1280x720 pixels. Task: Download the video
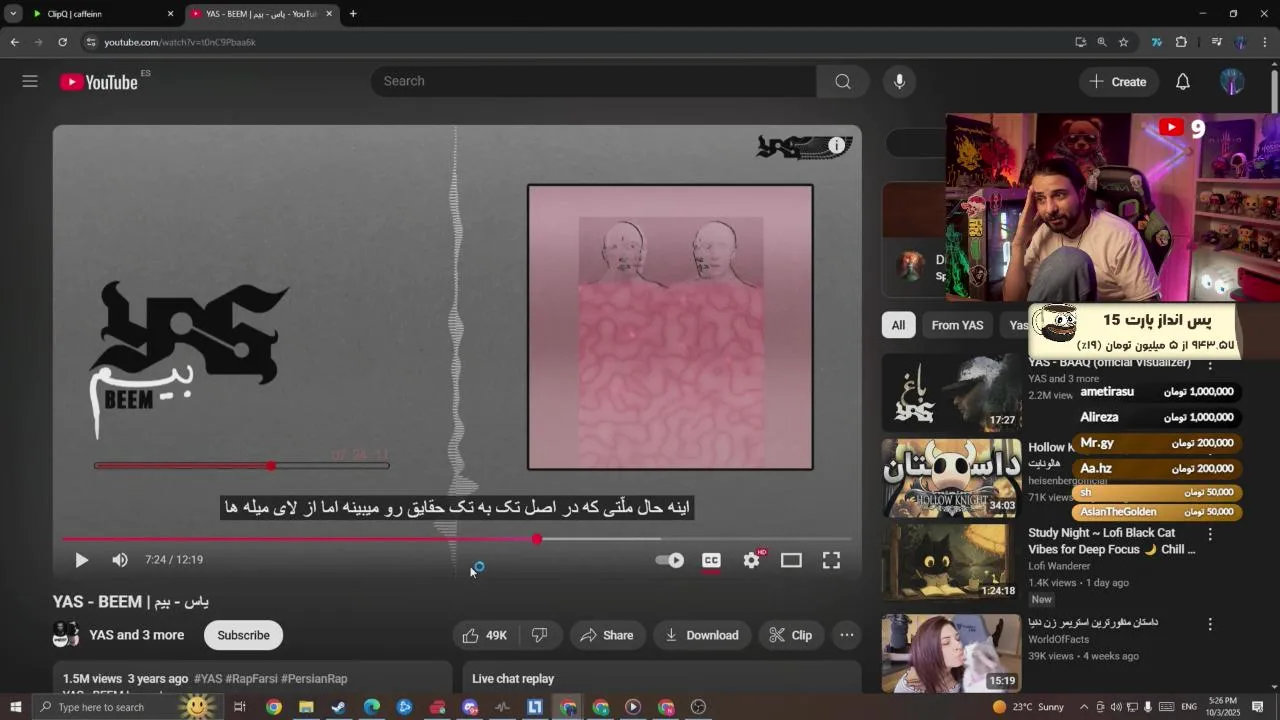(702, 635)
